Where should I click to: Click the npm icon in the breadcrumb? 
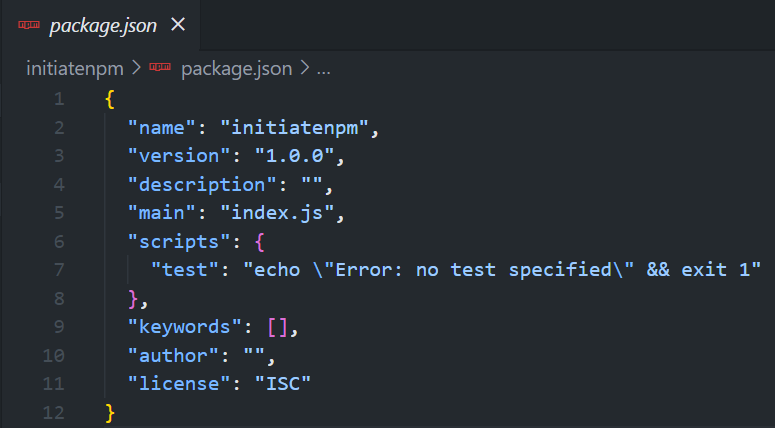click(160, 67)
